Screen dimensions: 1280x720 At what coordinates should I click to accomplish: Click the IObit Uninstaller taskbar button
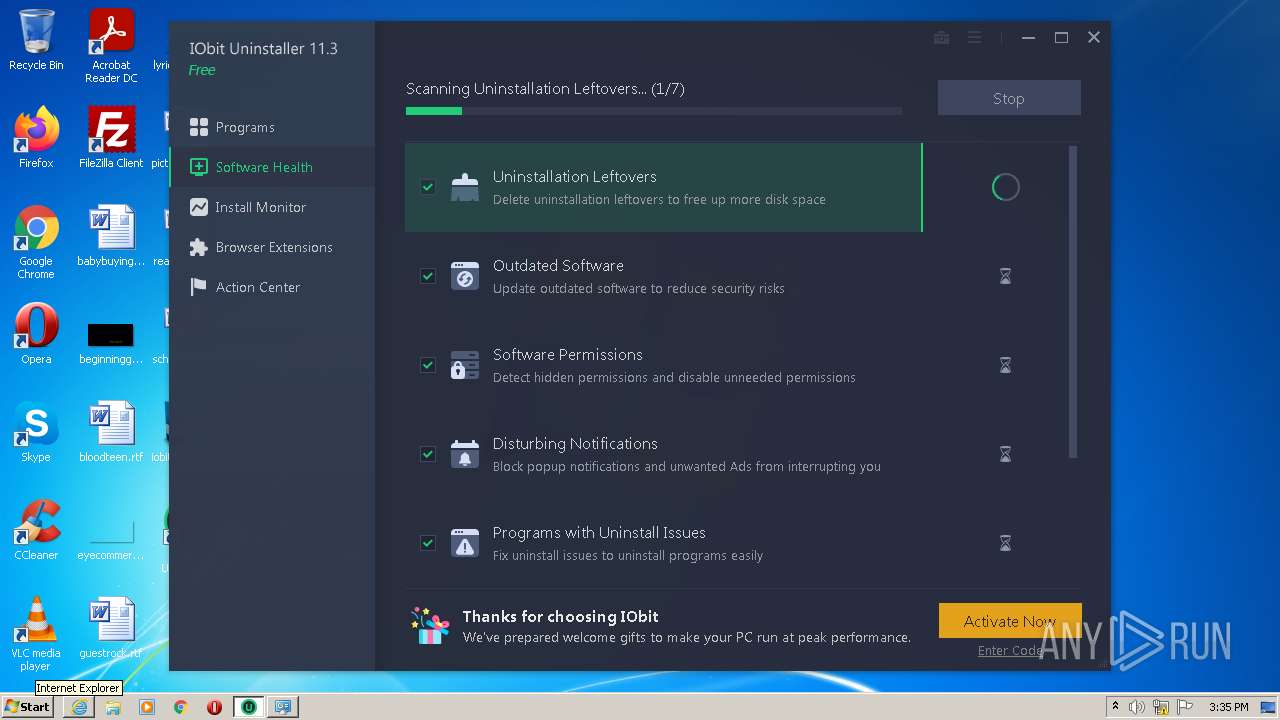click(x=248, y=707)
